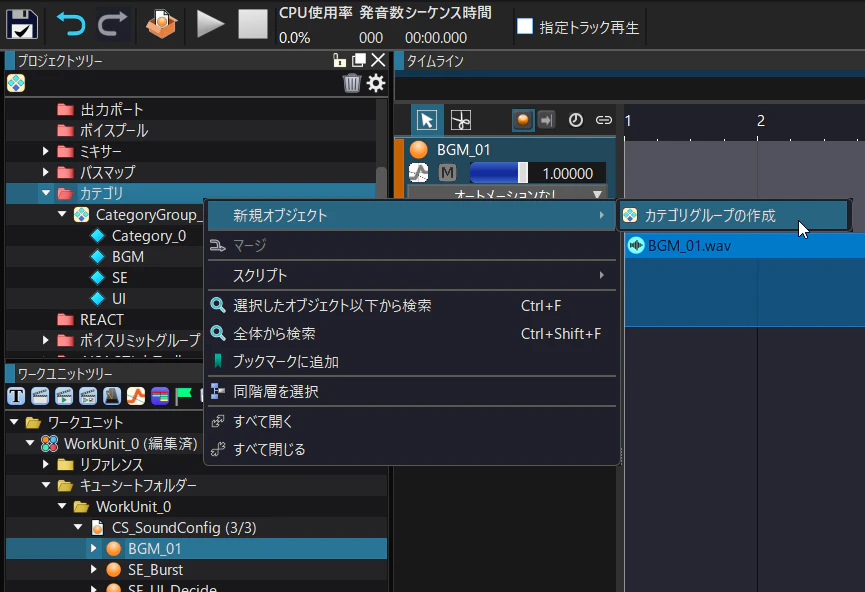
Task: Click the first clapperboard icon in work unit toolbar
Action: point(40,396)
